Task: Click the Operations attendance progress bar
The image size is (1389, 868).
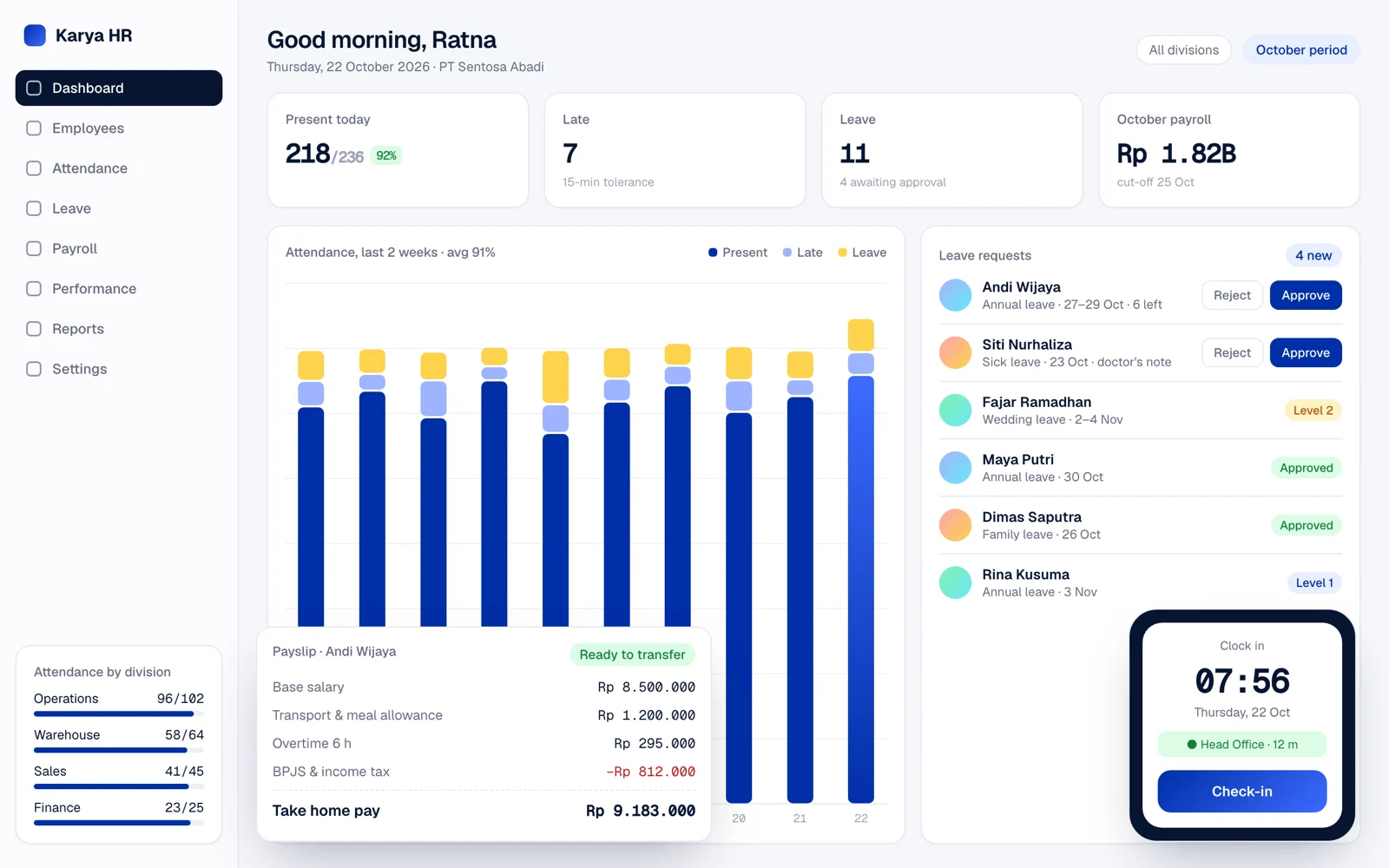Action: click(119, 714)
